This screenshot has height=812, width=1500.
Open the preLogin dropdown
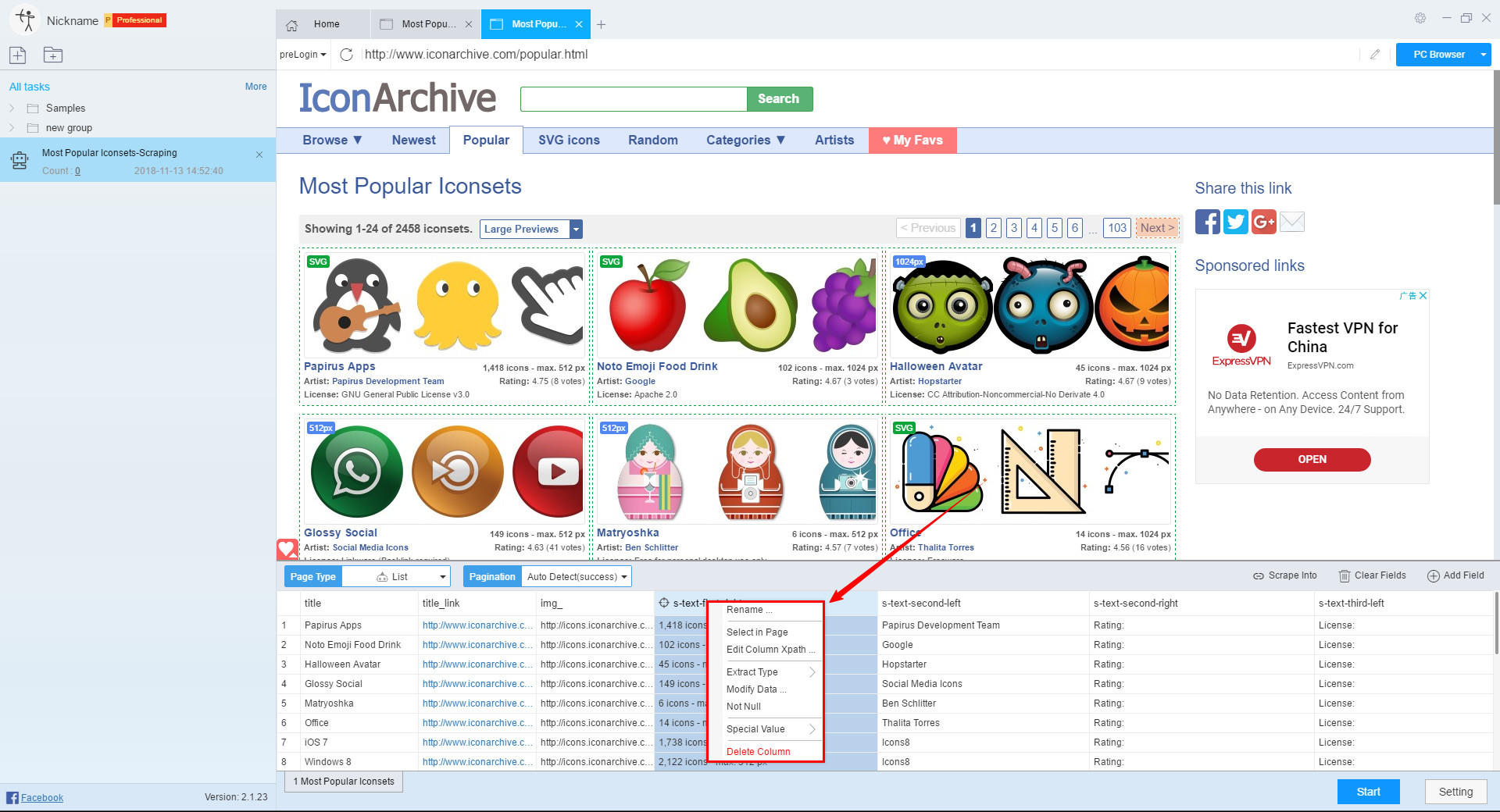click(303, 55)
